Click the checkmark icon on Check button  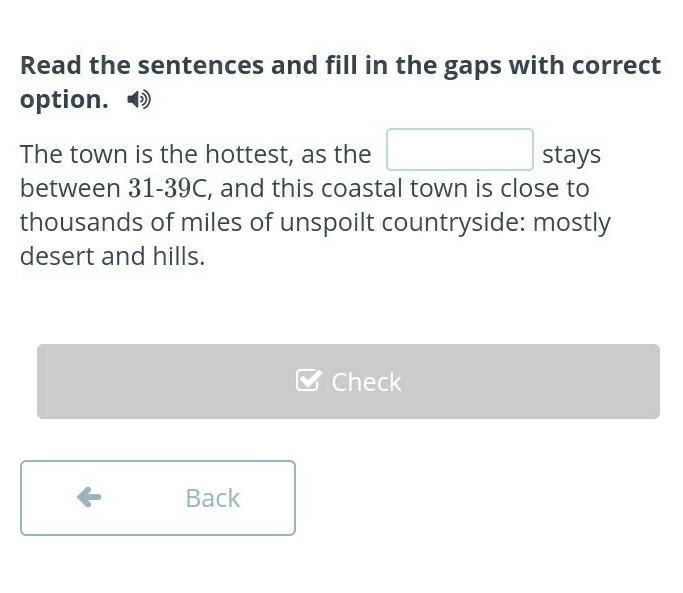click(308, 381)
